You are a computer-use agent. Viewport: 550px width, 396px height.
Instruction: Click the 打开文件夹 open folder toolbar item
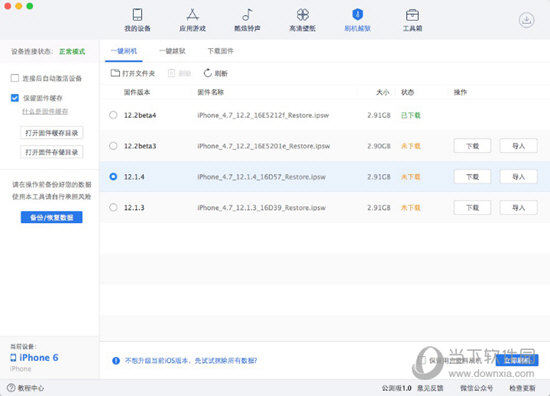[x=133, y=73]
